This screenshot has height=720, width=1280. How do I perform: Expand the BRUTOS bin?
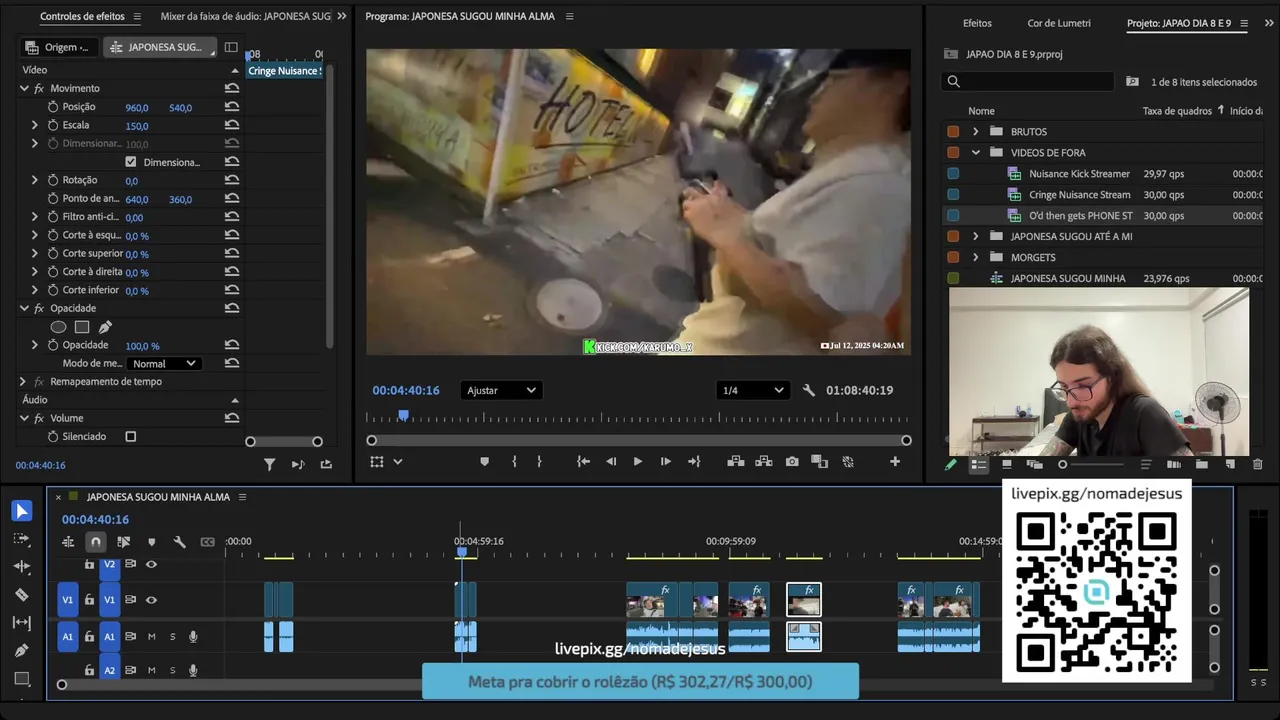(976, 132)
